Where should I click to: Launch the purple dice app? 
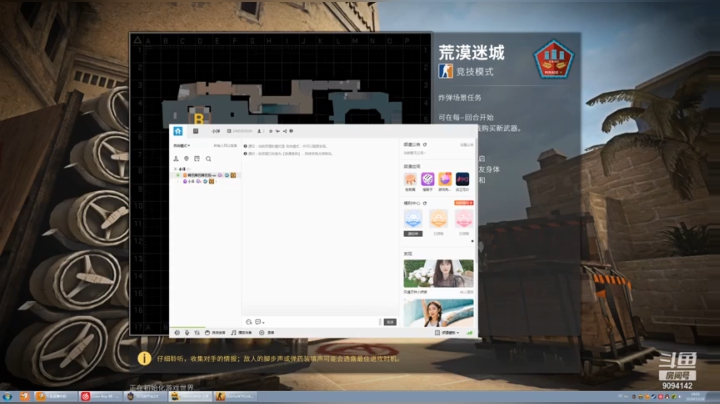coord(428,179)
